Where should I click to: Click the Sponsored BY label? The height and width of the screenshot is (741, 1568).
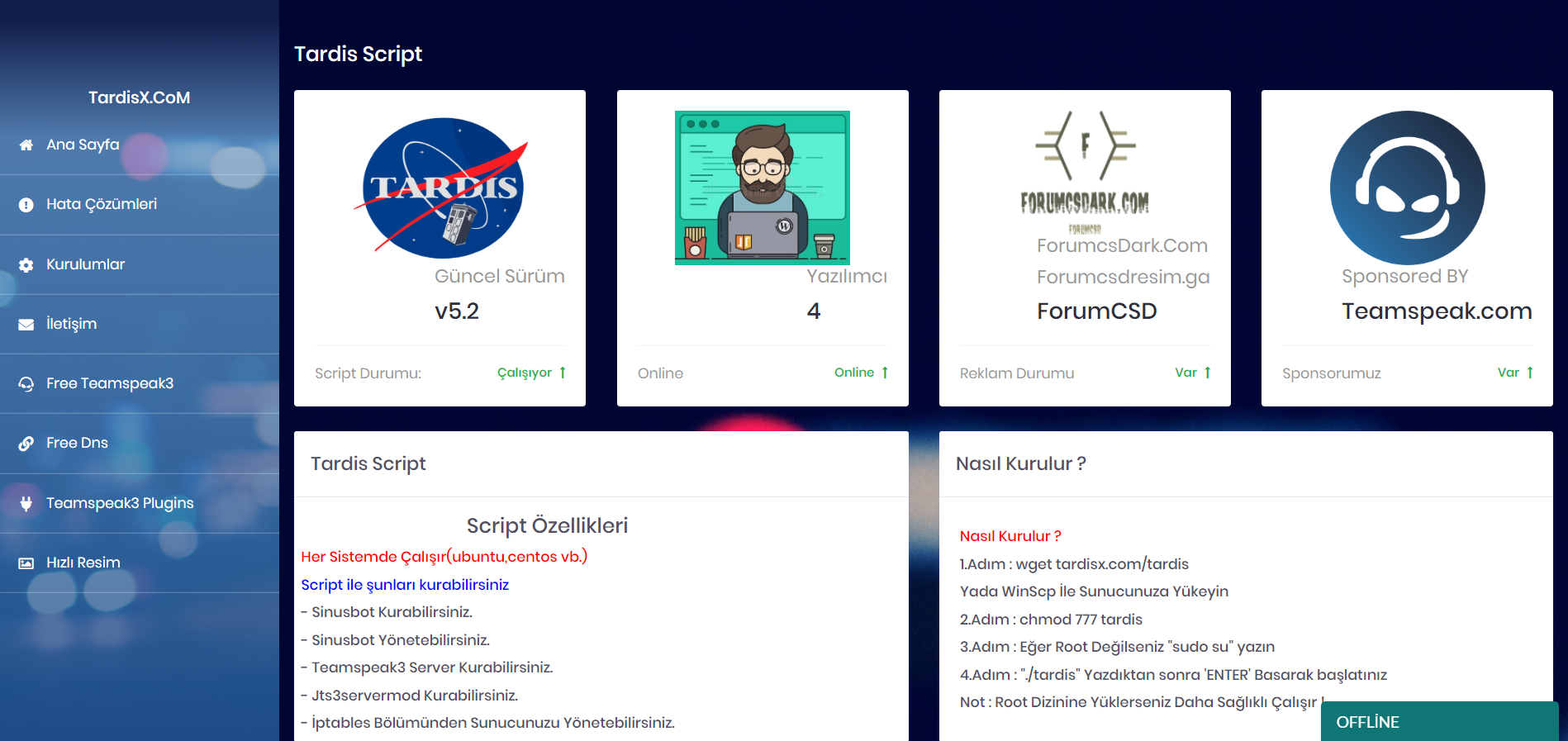coord(1405,276)
